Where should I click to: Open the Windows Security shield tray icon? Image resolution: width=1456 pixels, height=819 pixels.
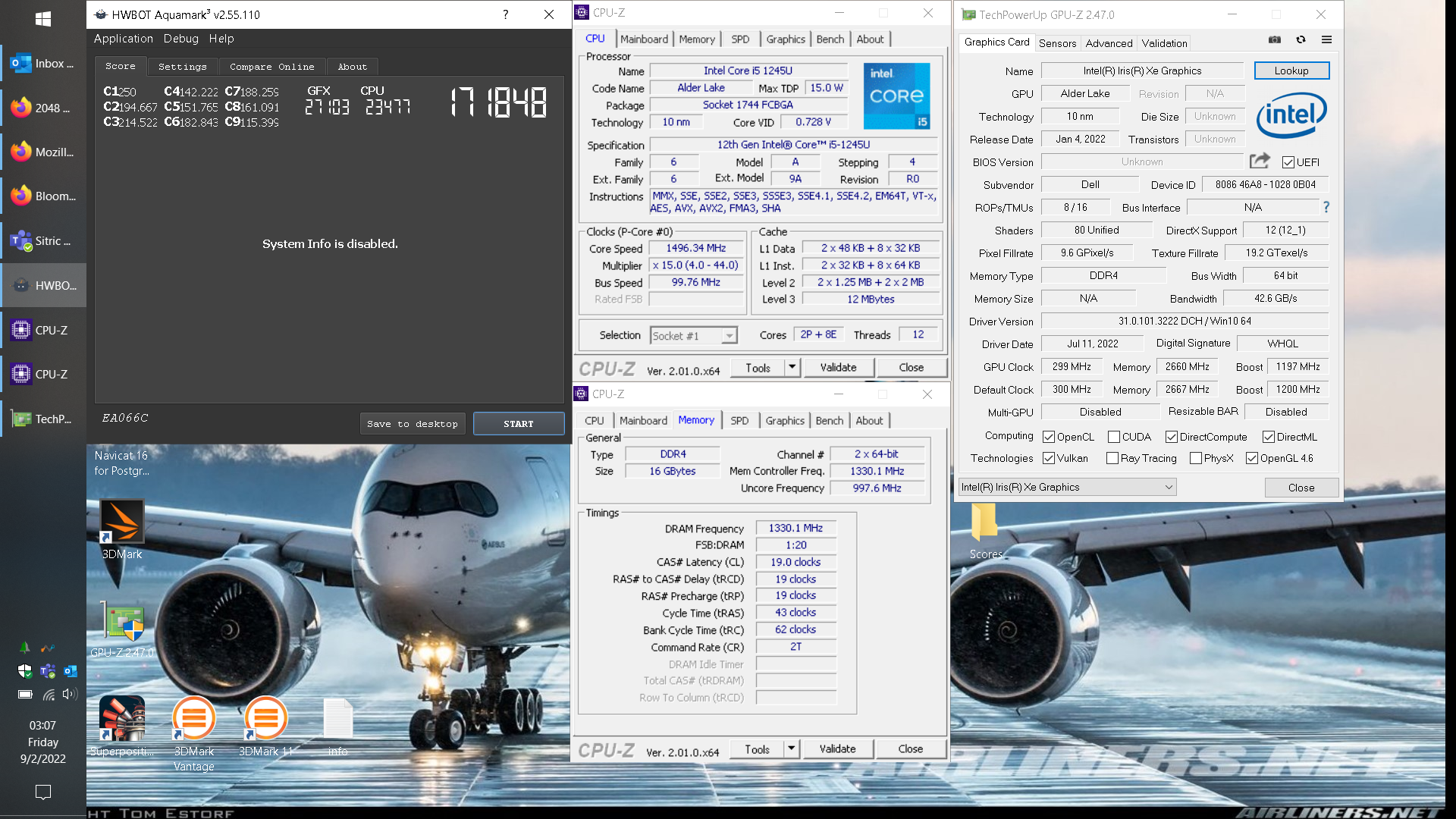tap(25, 671)
